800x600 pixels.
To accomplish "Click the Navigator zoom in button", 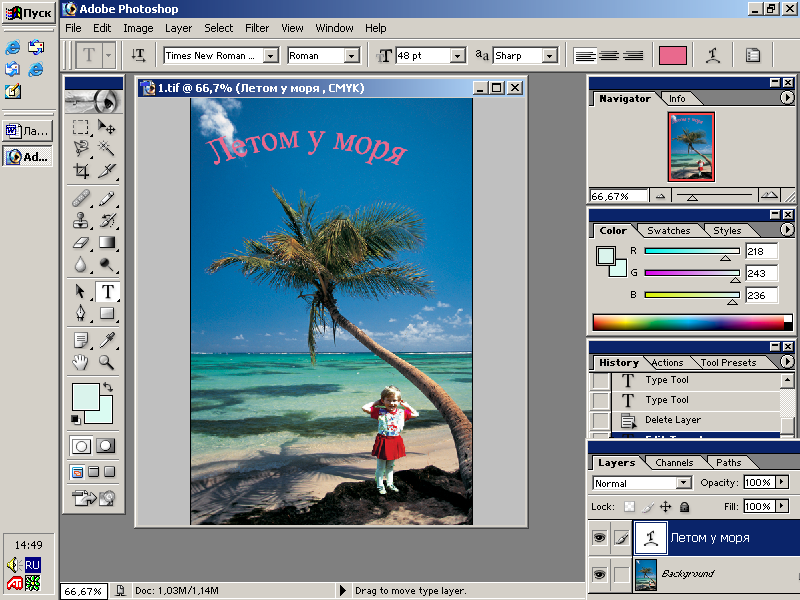I will (x=769, y=195).
